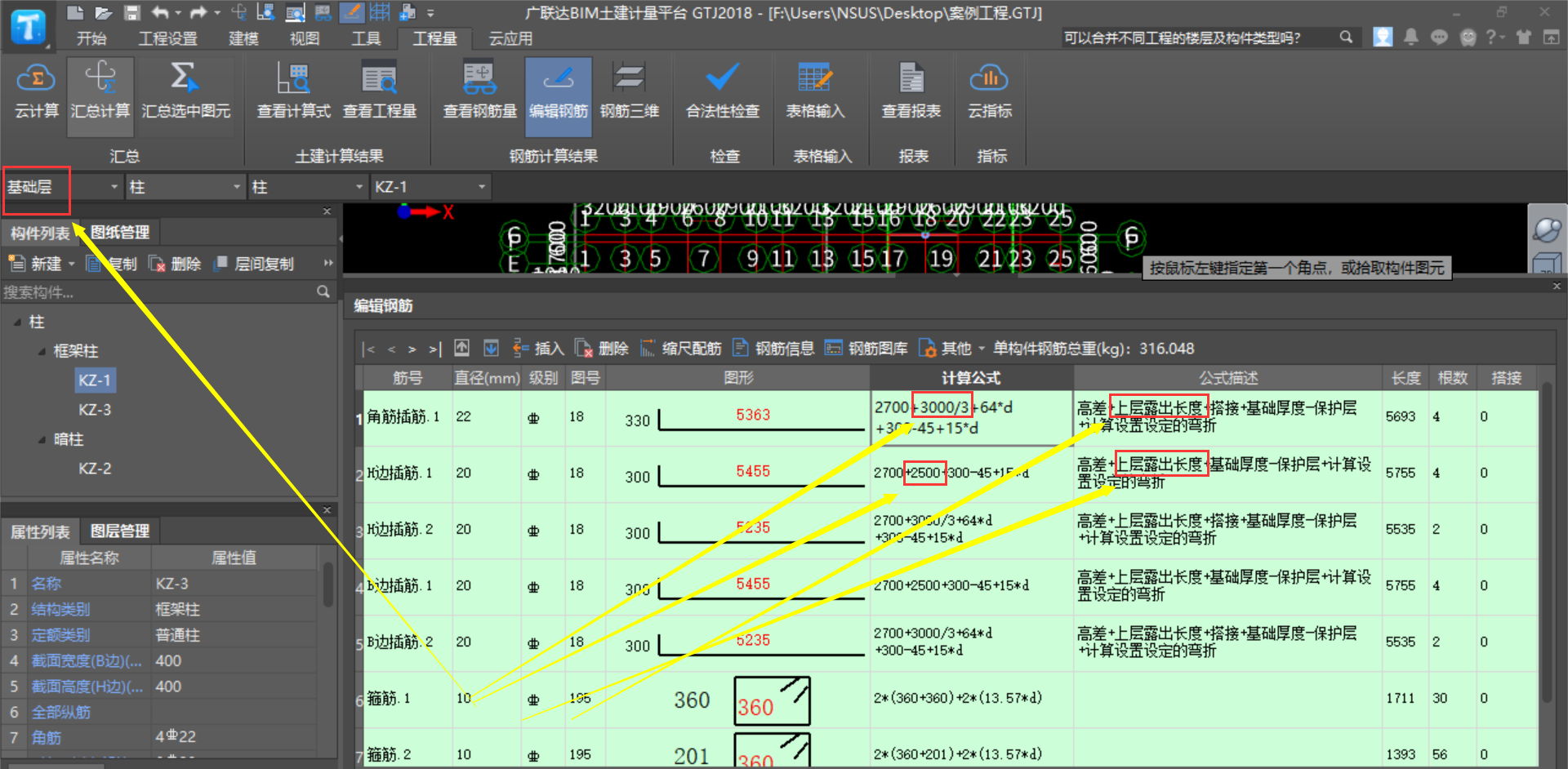The width and height of the screenshot is (1568, 769).
Task: Switch to 图层管理 tab
Action: tap(120, 531)
